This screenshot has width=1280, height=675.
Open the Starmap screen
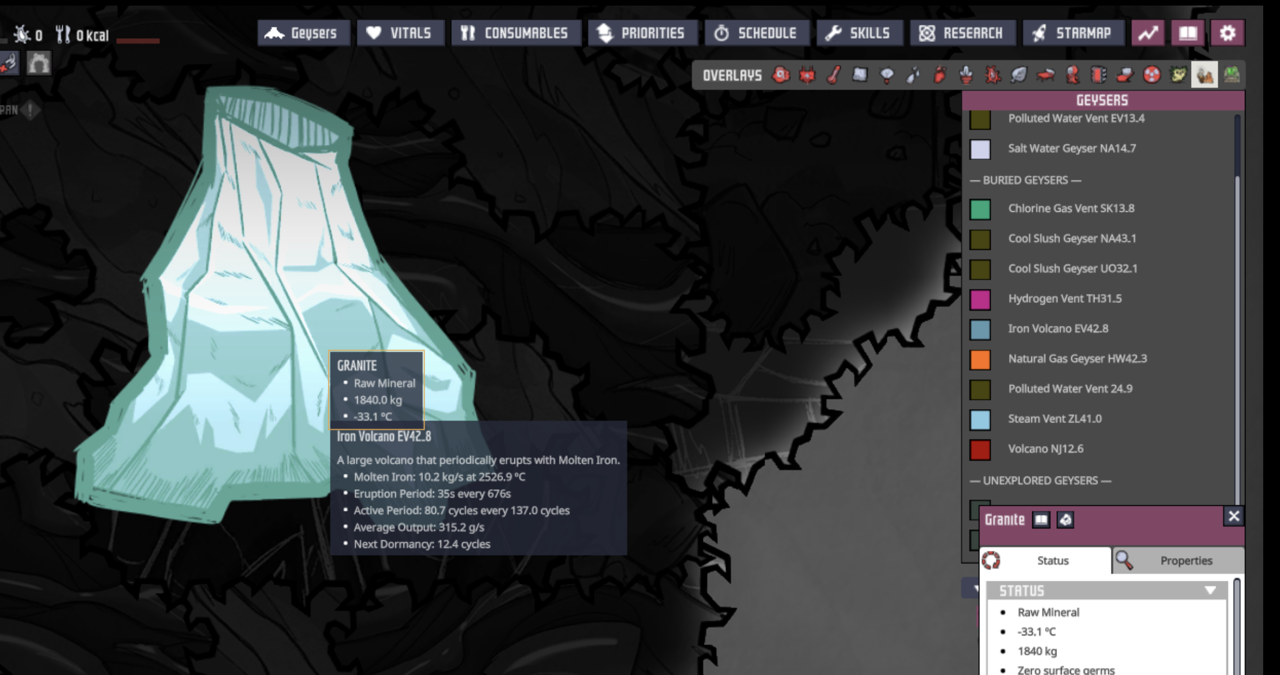(1074, 33)
